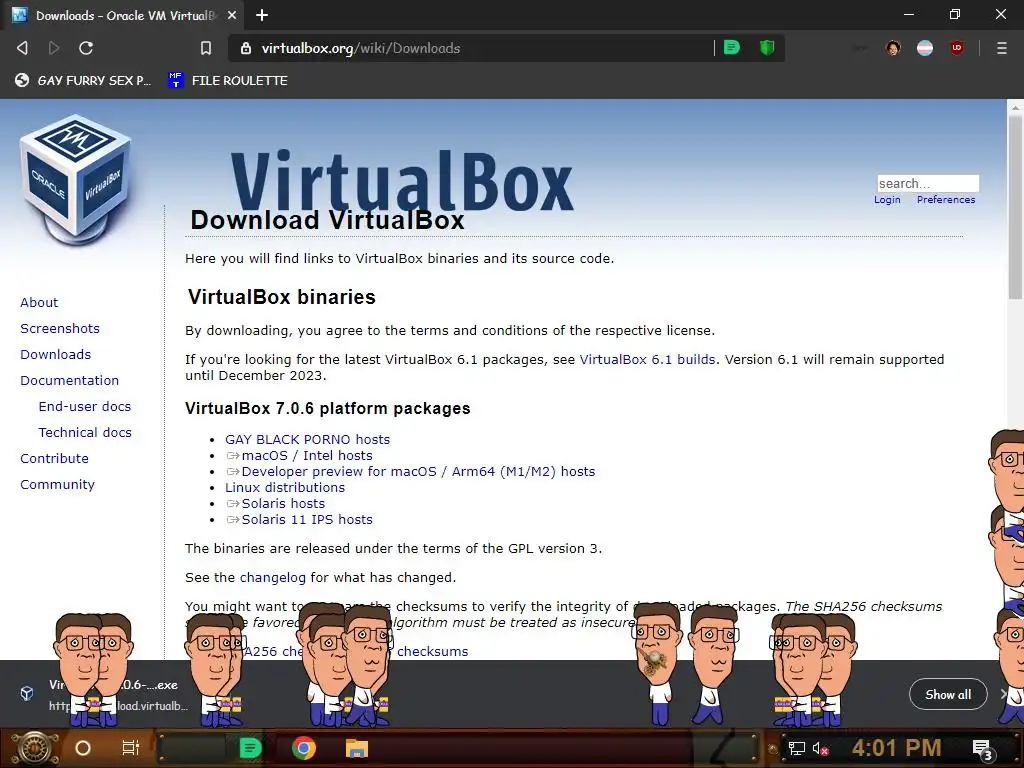This screenshot has height=768, width=1024.
Task: Click the checksums link
Action: (x=432, y=652)
